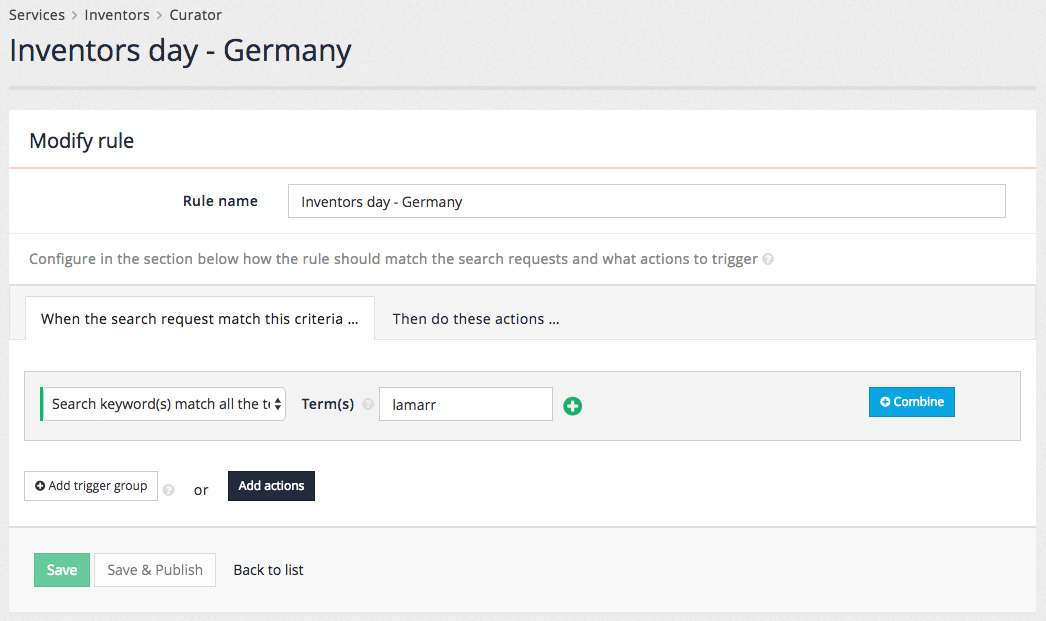The image size is (1046, 621).
Task: Click inside the Term(s) field containing lamarr
Action: click(x=465, y=404)
